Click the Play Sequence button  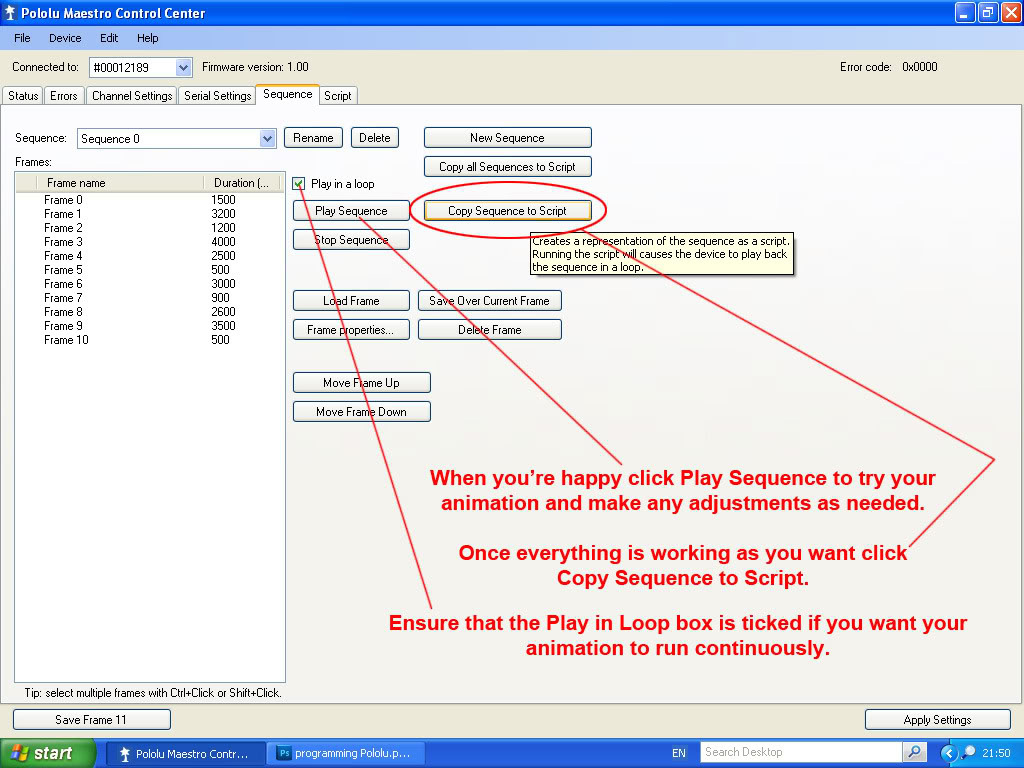pyautogui.click(x=351, y=211)
